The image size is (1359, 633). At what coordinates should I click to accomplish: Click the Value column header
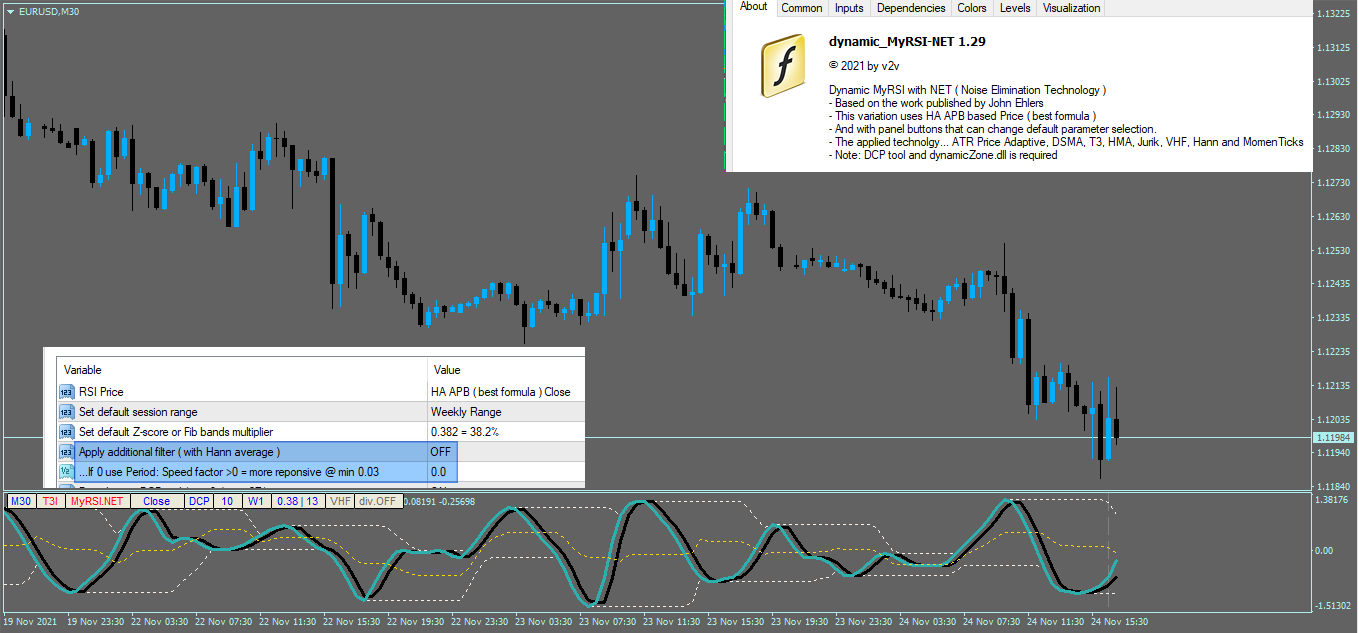click(x=505, y=369)
